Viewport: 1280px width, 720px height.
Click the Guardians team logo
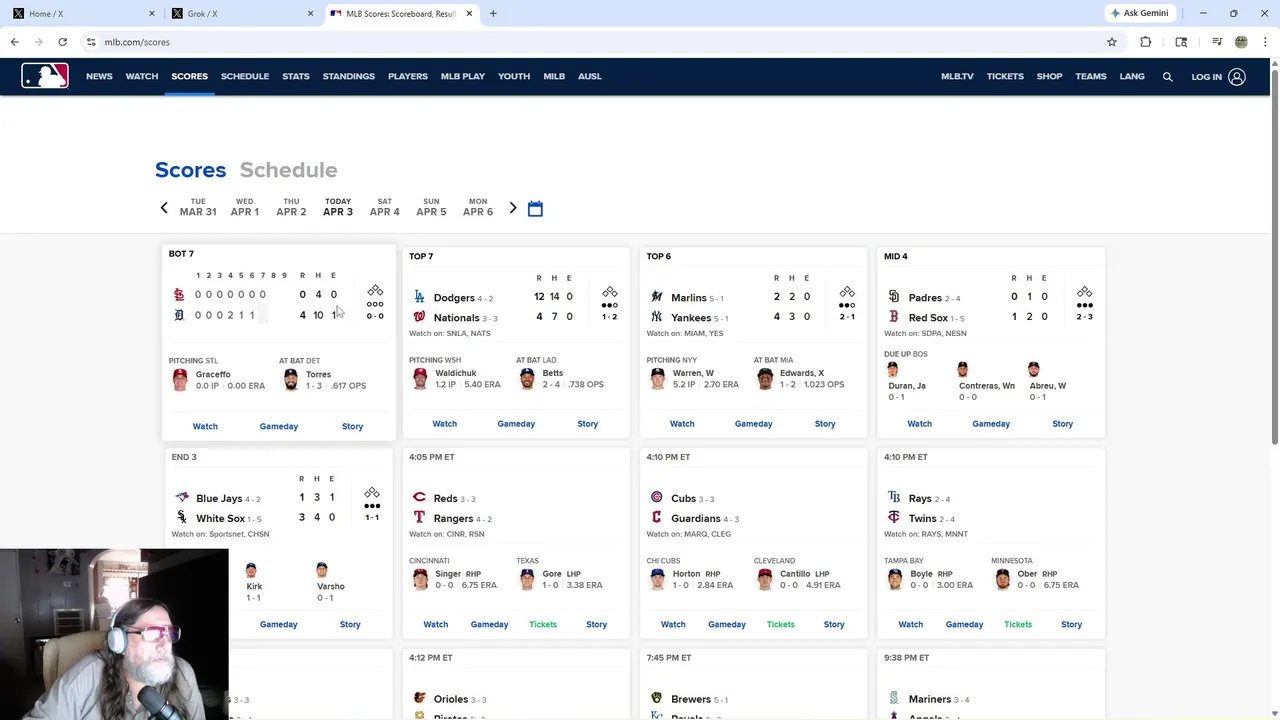pos(657,518)
